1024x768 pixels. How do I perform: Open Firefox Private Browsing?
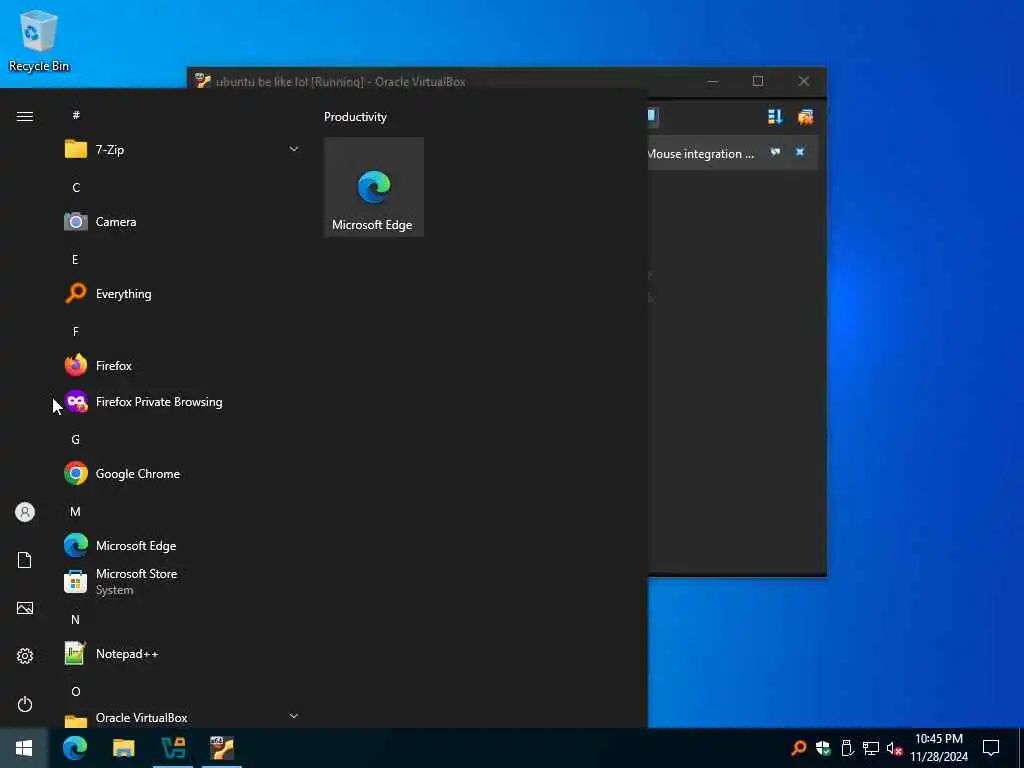(182, 402)
